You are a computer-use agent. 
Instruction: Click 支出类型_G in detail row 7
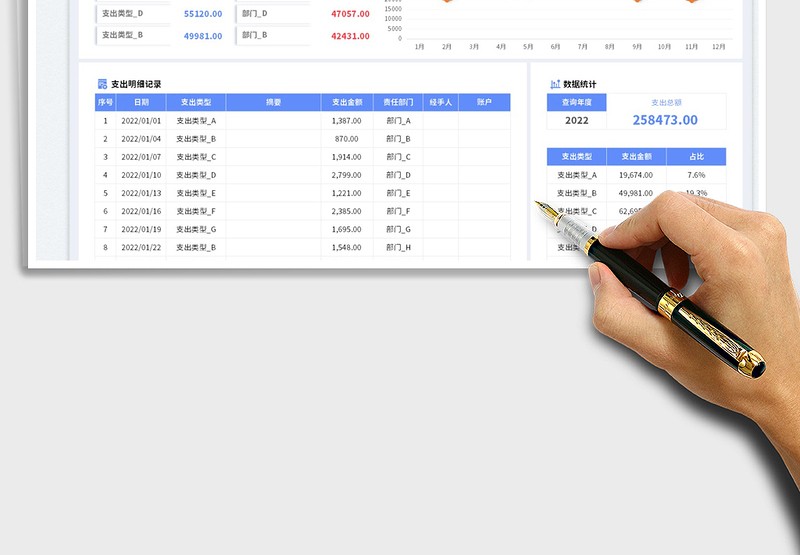(x=196, y=230)
